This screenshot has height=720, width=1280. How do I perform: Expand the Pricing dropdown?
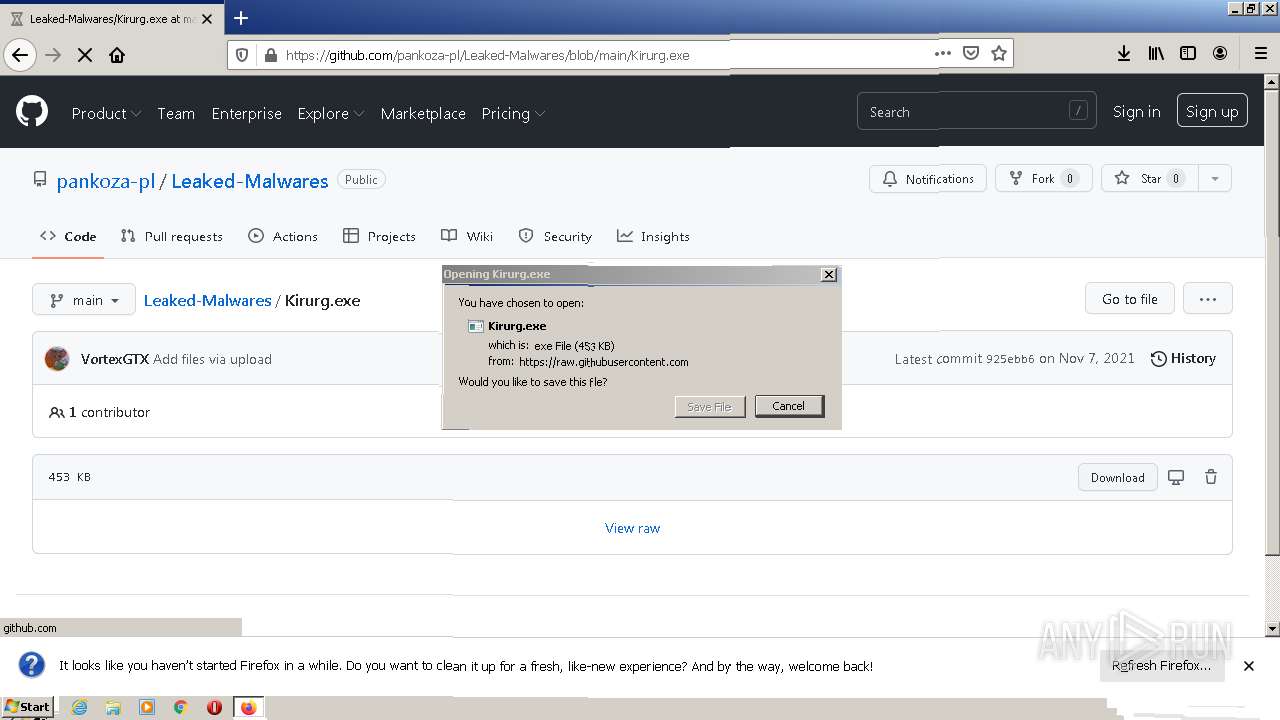click(513, 113)
